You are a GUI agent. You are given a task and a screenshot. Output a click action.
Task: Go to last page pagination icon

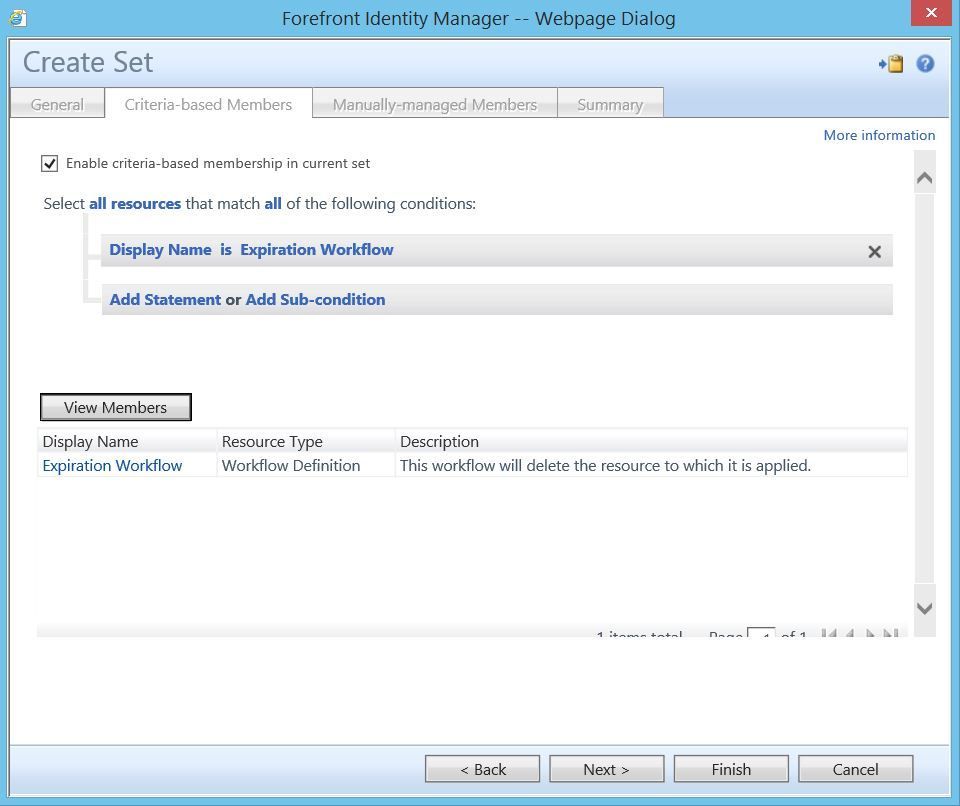891,633
